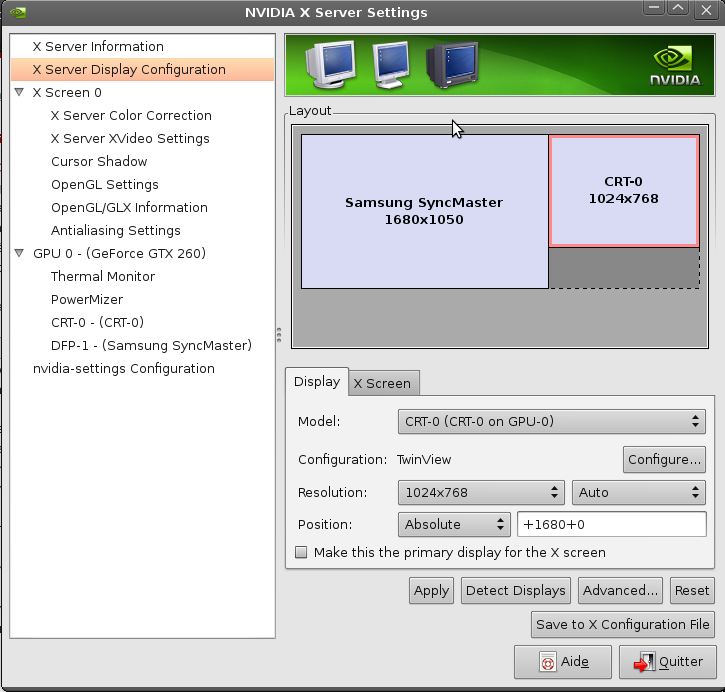This screenshot has height=692, width=725.
Task: Open Cursor Shadow settings
Action: (x=99, y=161)
